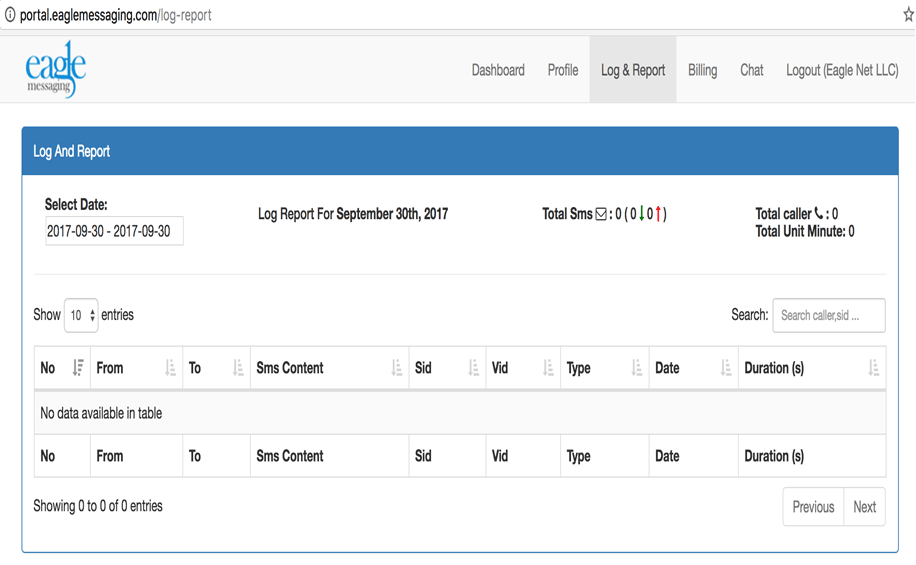Open the Dashboard menu item

point(498,70)
